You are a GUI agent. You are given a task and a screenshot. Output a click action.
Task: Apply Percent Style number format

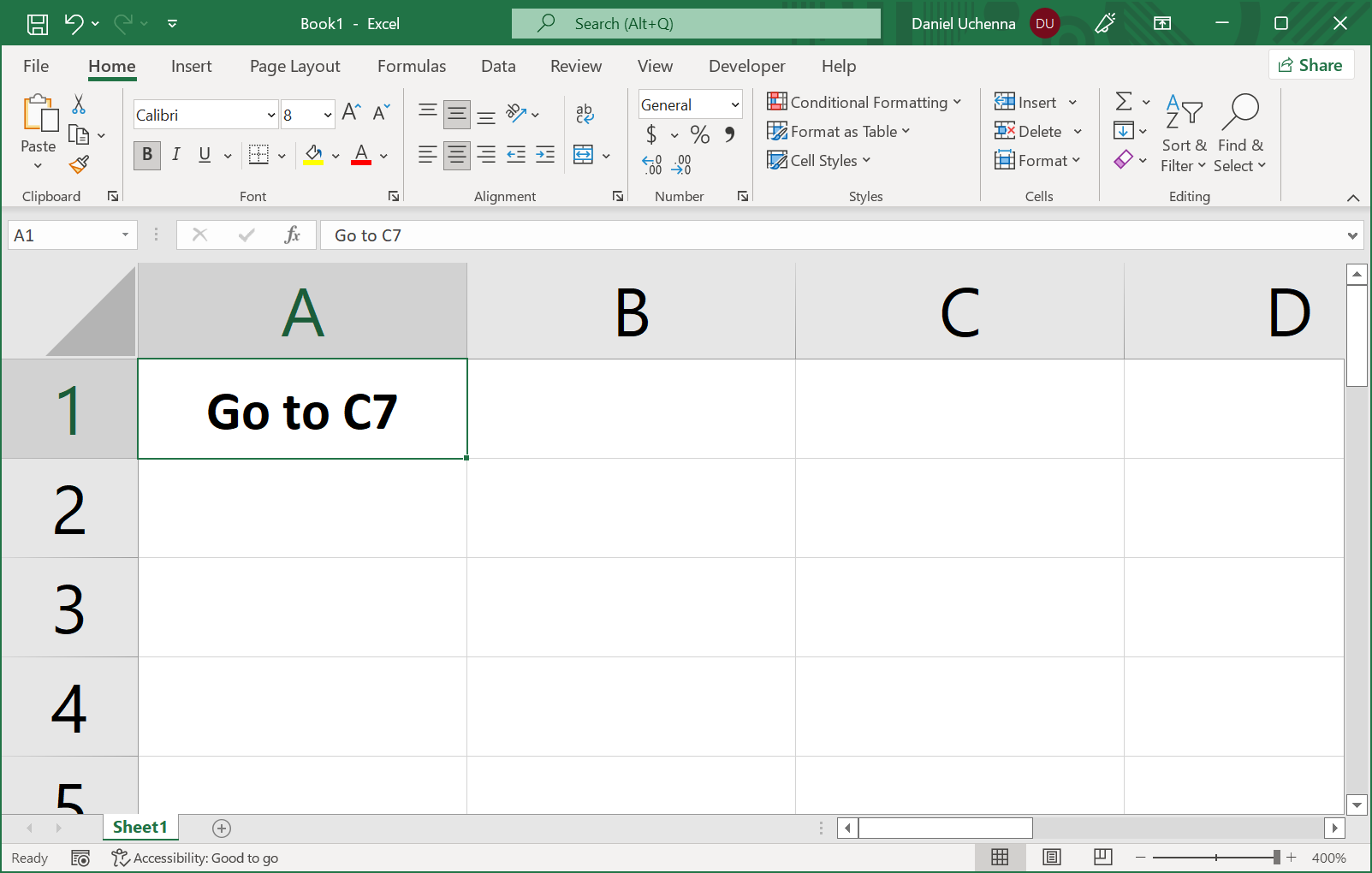[x=699, y=134]
